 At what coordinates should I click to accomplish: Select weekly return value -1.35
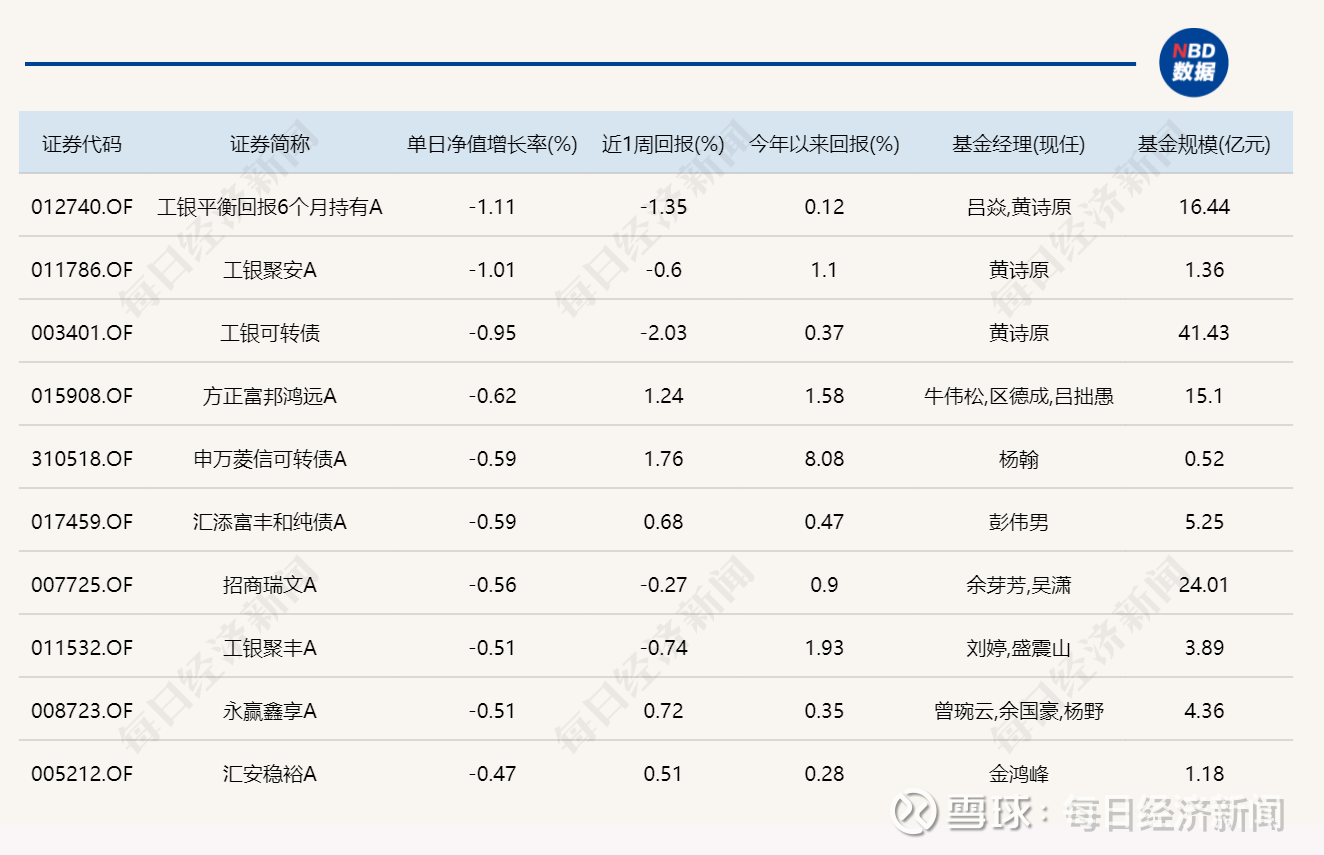663,207
